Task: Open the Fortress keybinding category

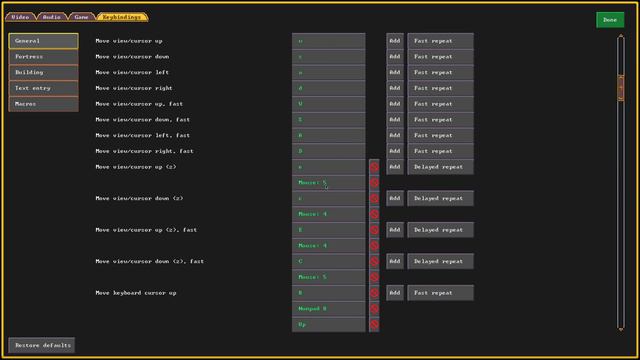Action: [43, 57]
